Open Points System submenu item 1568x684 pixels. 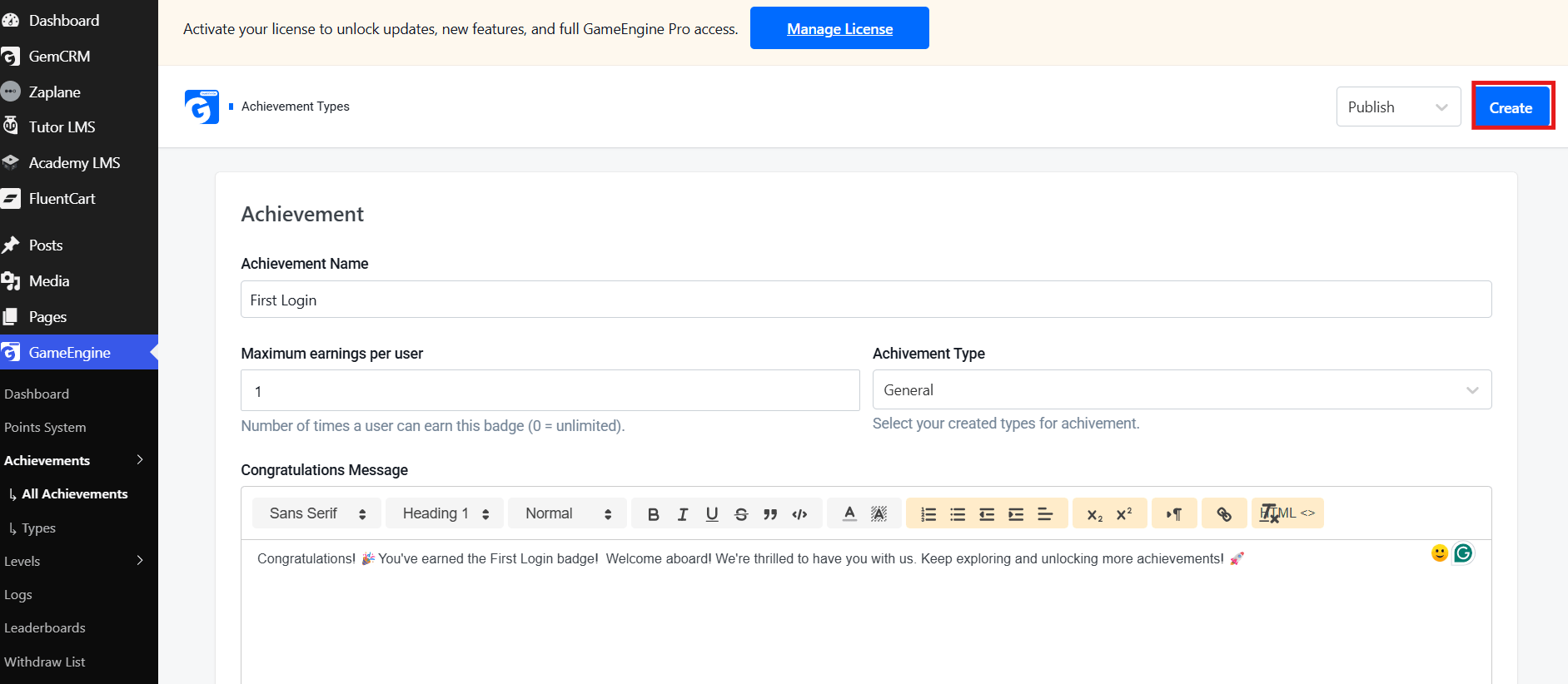pos(45,427)
